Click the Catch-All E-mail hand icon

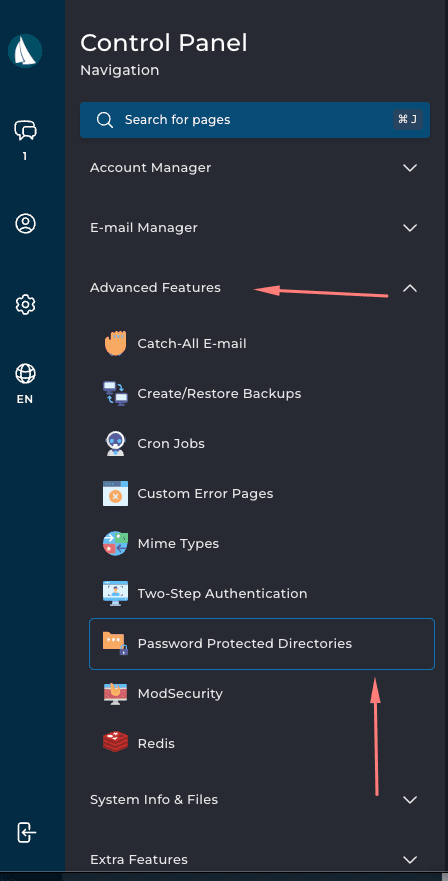click(115, 343)
